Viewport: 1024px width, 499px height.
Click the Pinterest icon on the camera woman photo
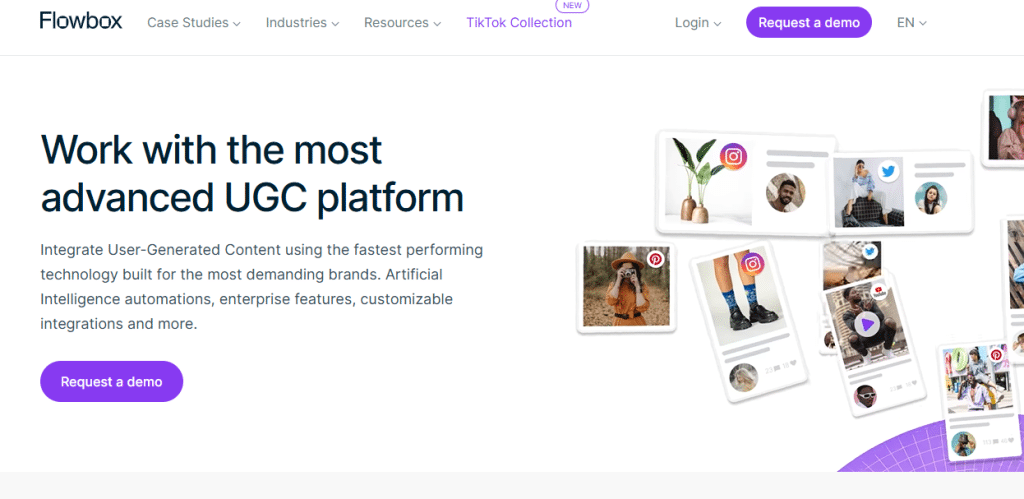click(x=655, y=259)
